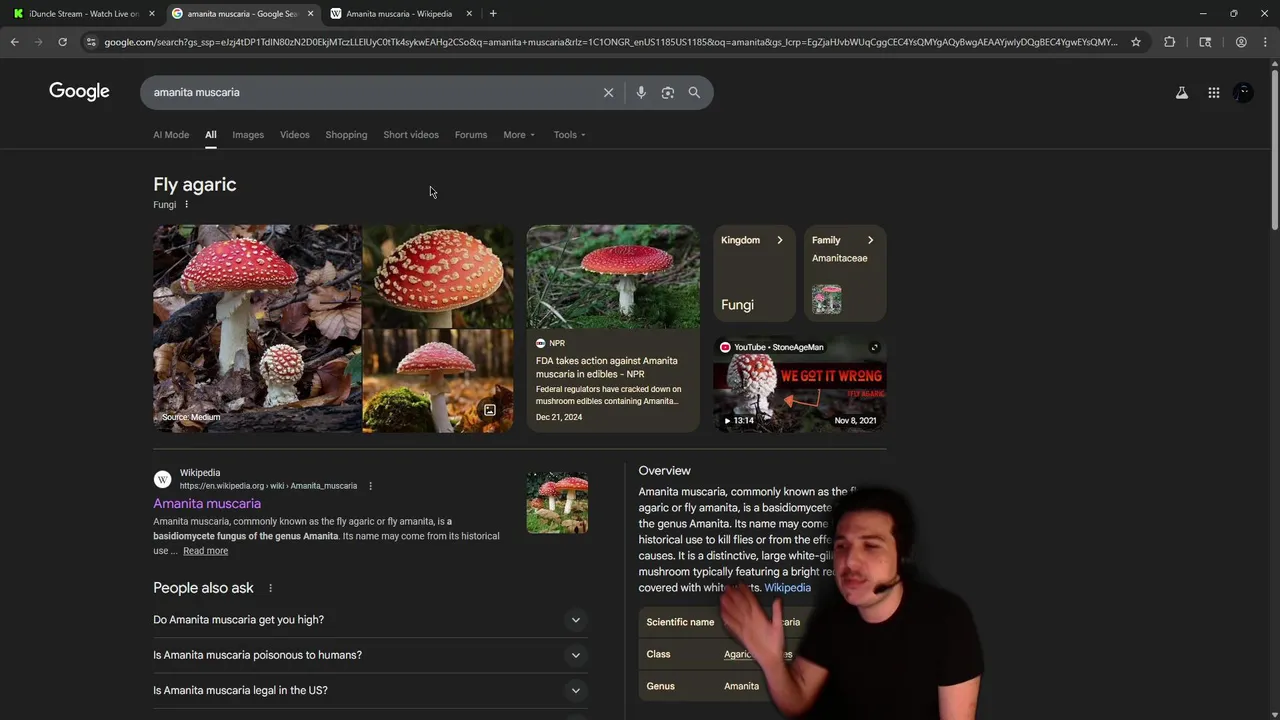
Task: Click the Read more link
Action: point(205,551)
